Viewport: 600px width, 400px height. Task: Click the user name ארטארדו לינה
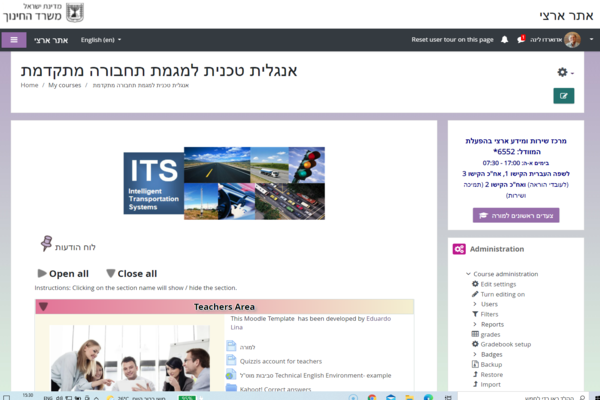(x=546, y=40)
